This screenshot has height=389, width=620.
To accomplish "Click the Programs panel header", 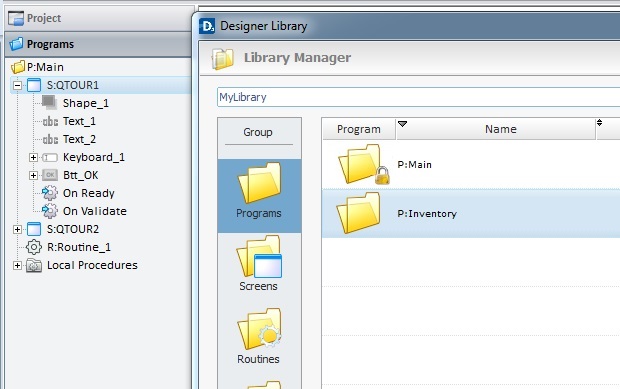I will (98, 44).
